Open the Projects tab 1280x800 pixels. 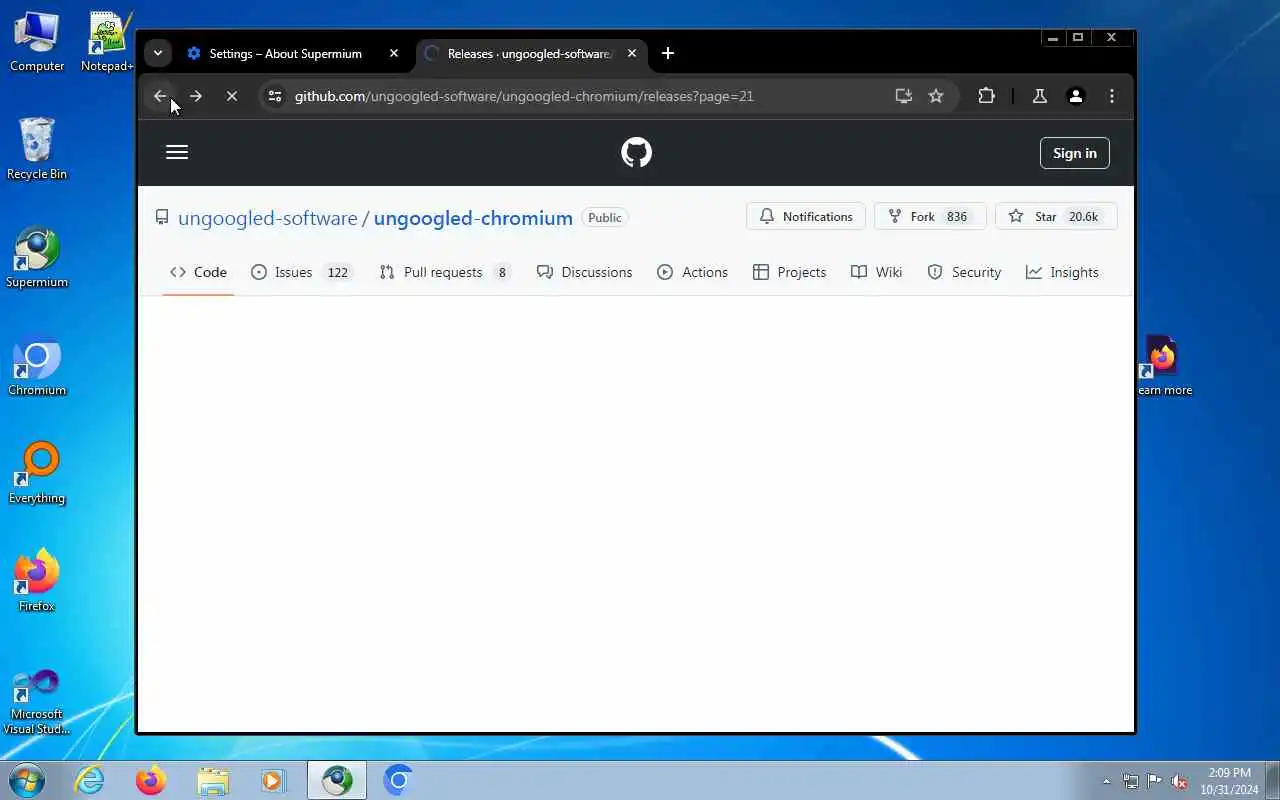point(790,272)
